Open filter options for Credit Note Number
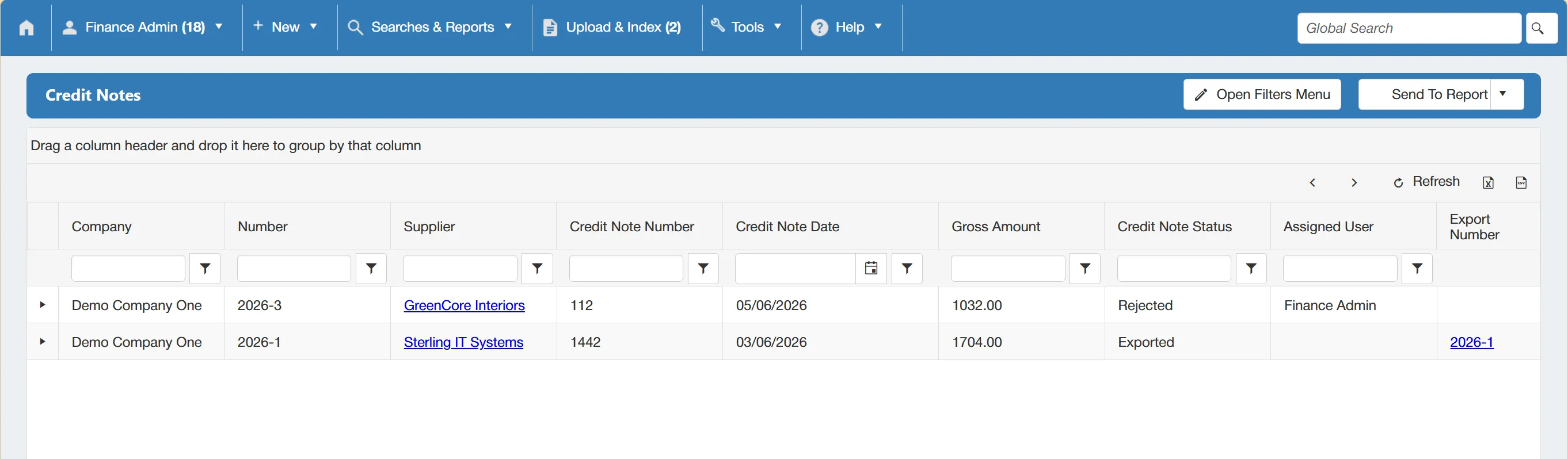Screen dimensions: 1568x459 (x=703, y=268)
